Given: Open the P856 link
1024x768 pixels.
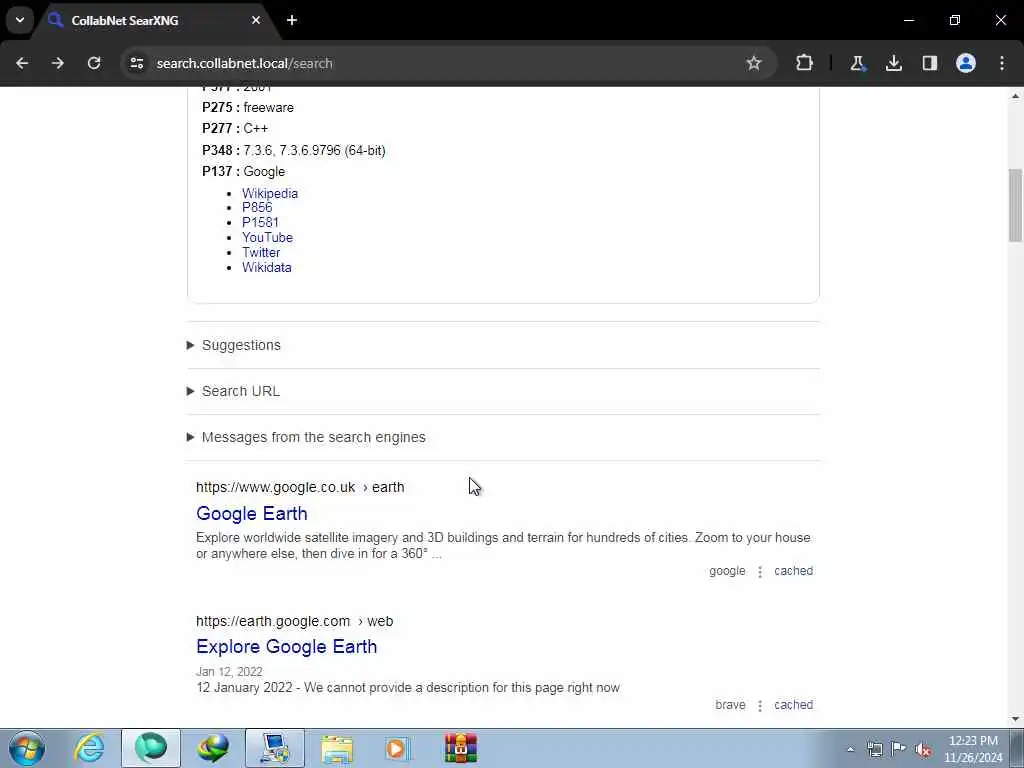Looking at the screenshot, I should coord(257,208).
